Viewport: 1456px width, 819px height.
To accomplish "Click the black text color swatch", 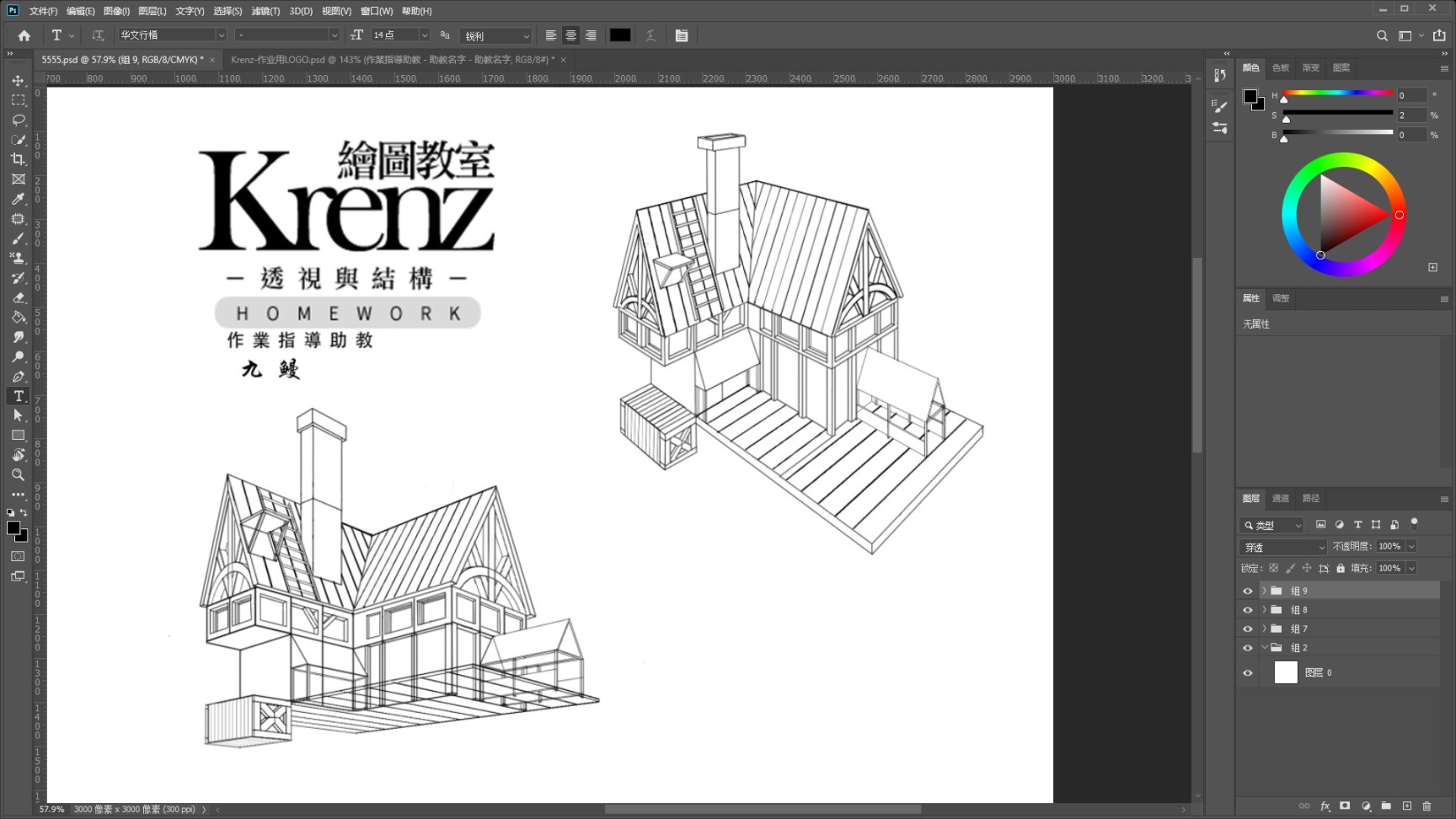I will pyautogui.click(x=620, y=35).
